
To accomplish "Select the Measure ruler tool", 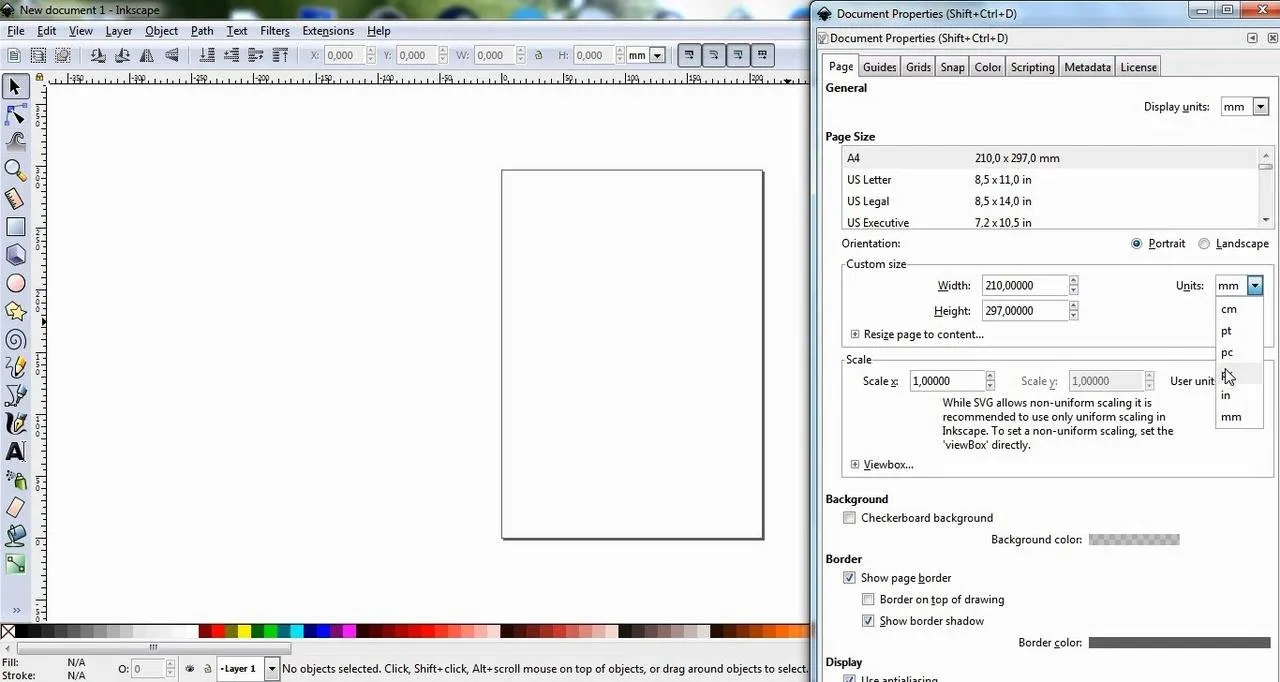I will point(15,199).
